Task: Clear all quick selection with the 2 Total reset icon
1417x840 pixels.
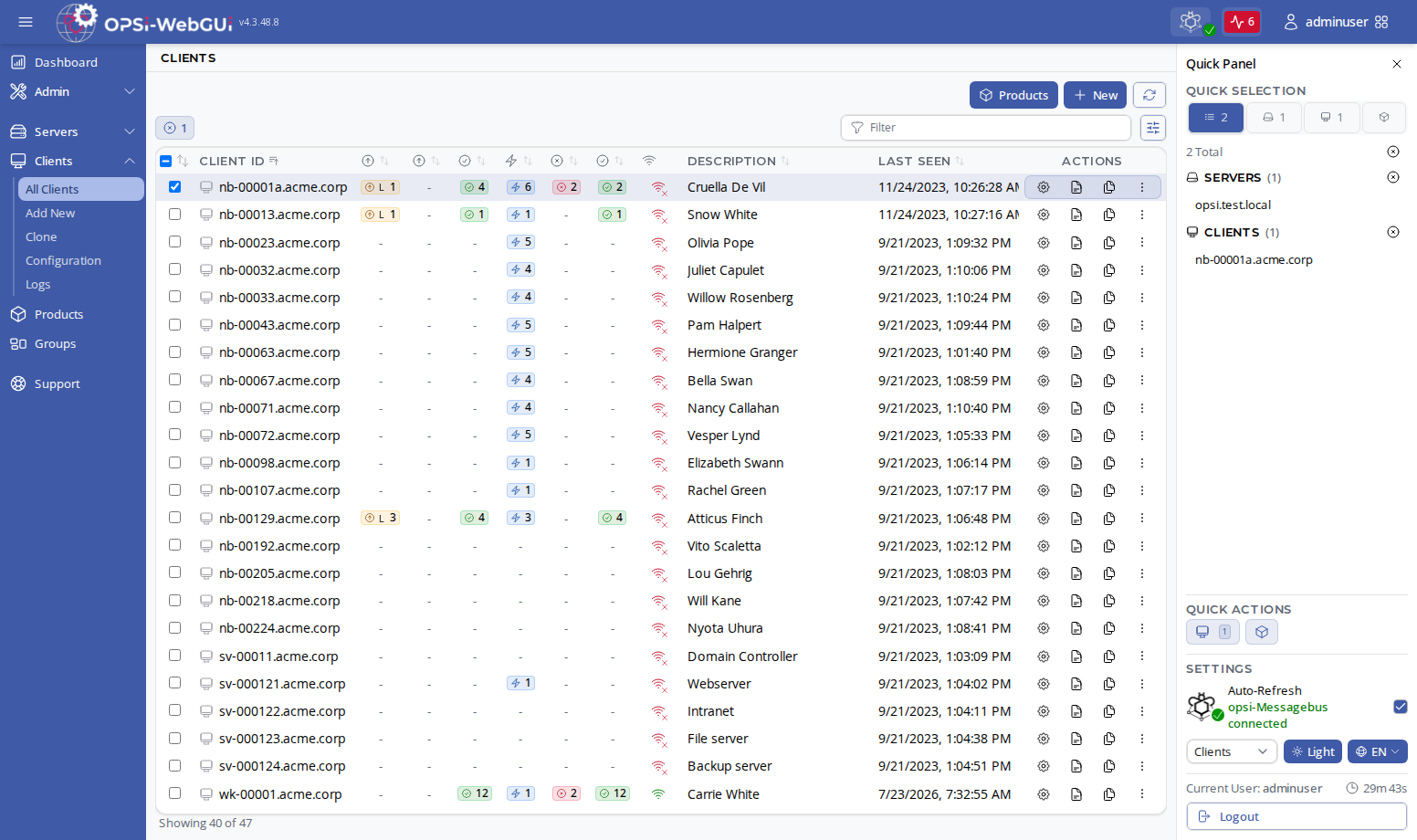Action: tap(1393, 152)
